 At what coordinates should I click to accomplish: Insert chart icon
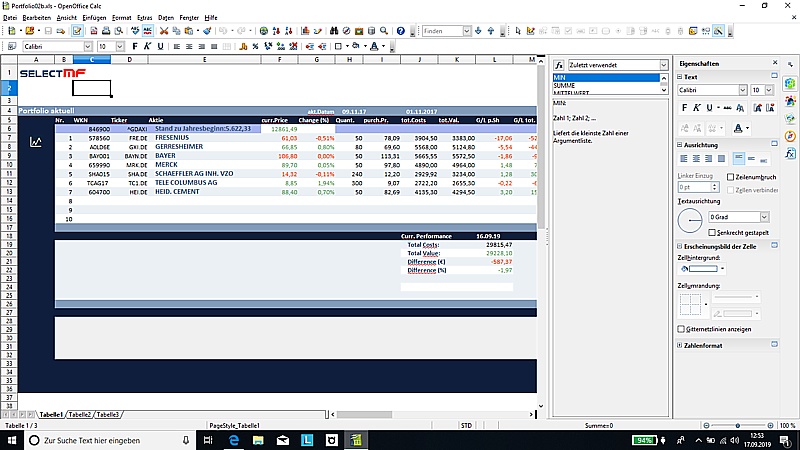(305, 31)
